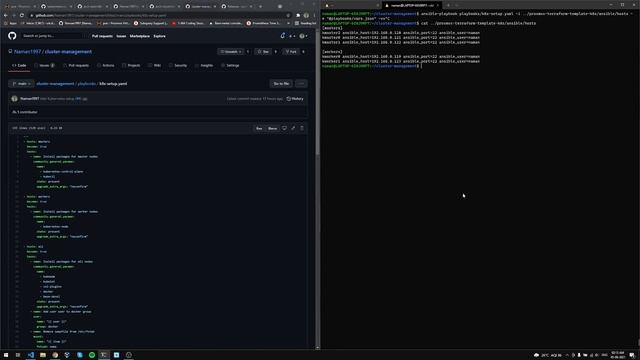Open Visual Studio Code from taskbar

[x=31, y=355]
